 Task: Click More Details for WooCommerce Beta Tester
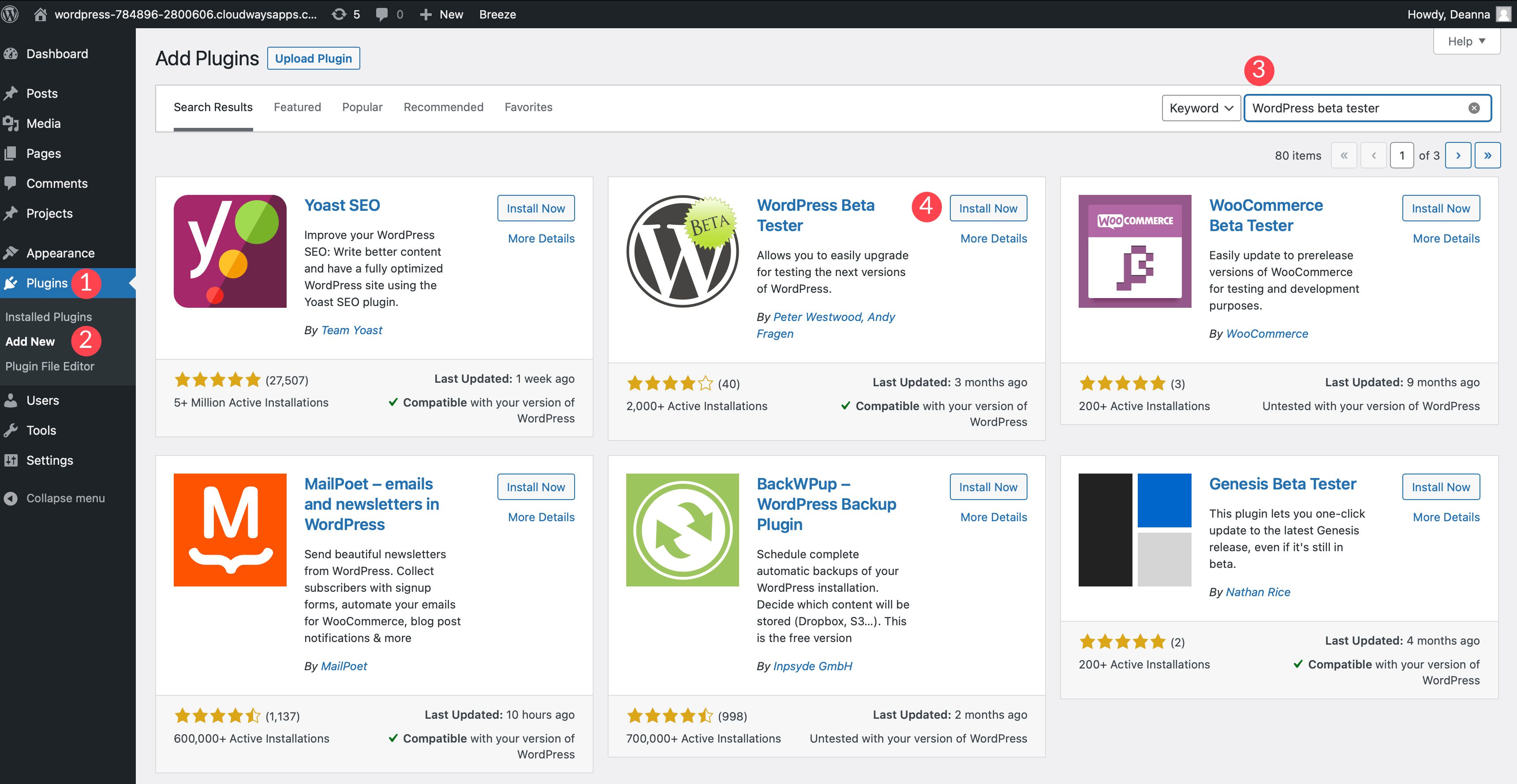[1446, 238]
